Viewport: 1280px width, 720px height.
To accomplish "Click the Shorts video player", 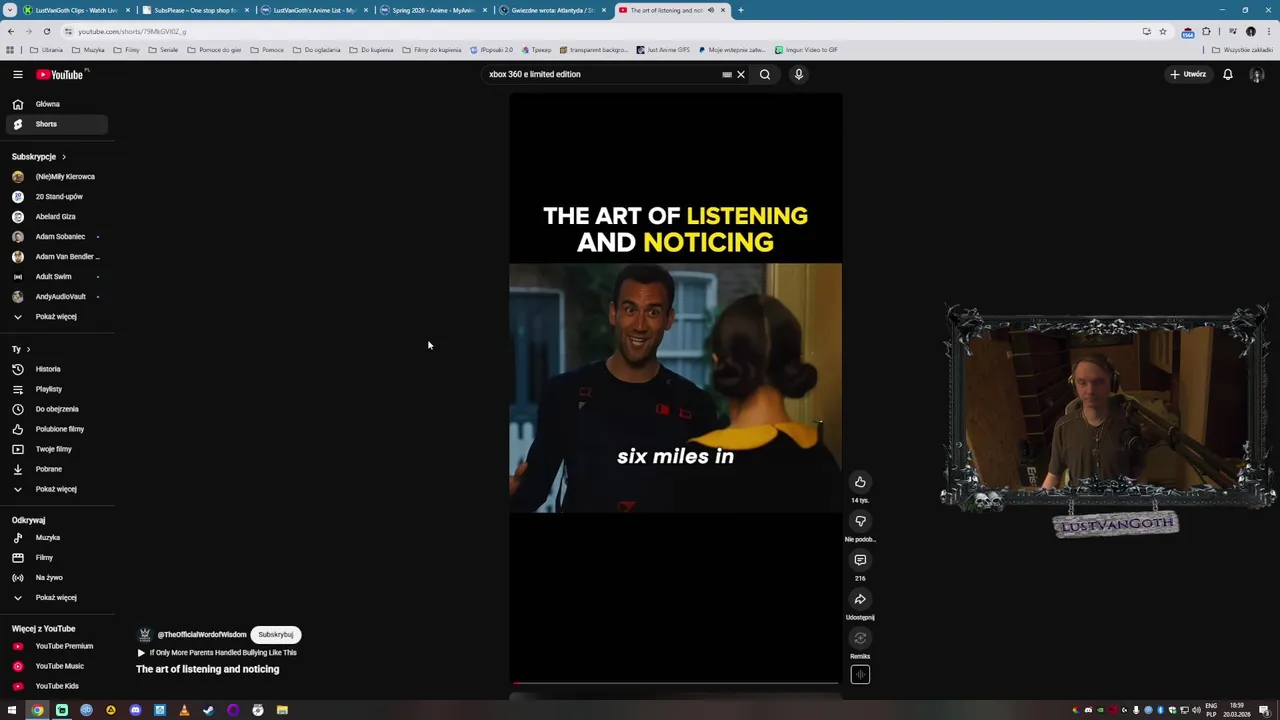I will pos(675,388).
